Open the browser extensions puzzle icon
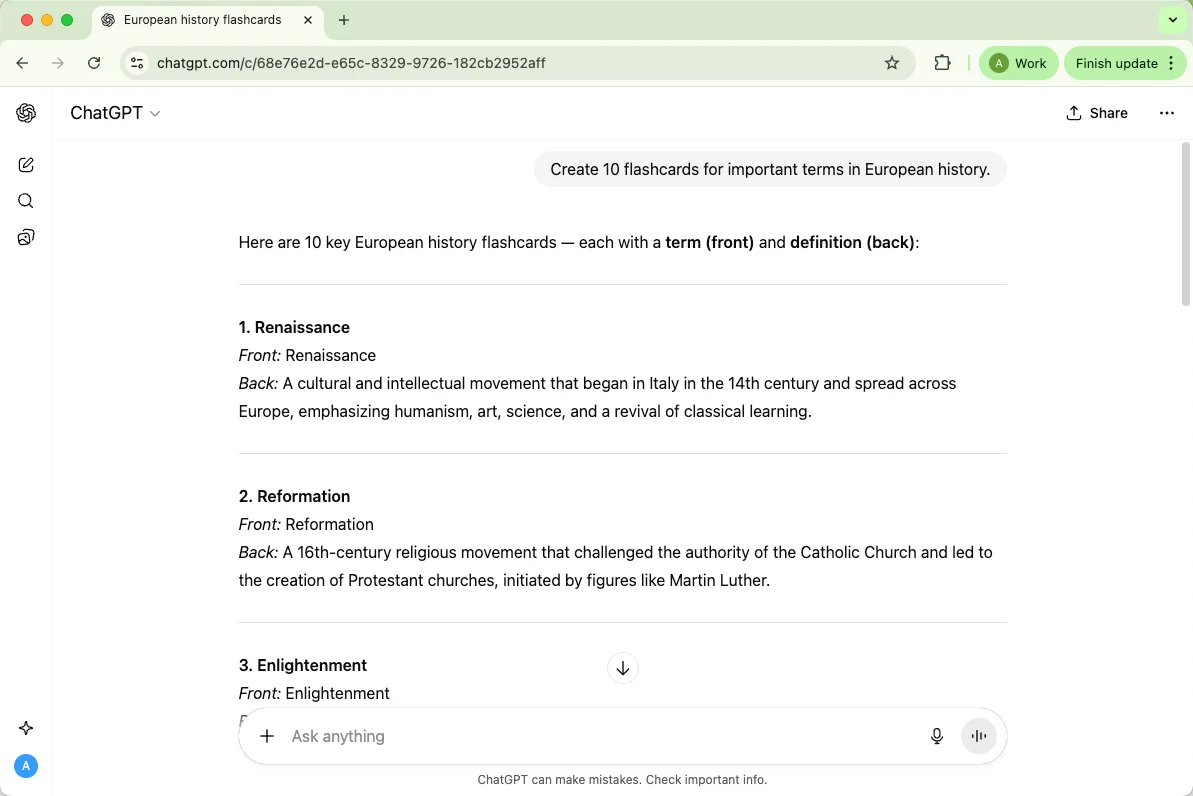Image resolution: width=1193 pixels, height=796 pixels. point(942,63)
